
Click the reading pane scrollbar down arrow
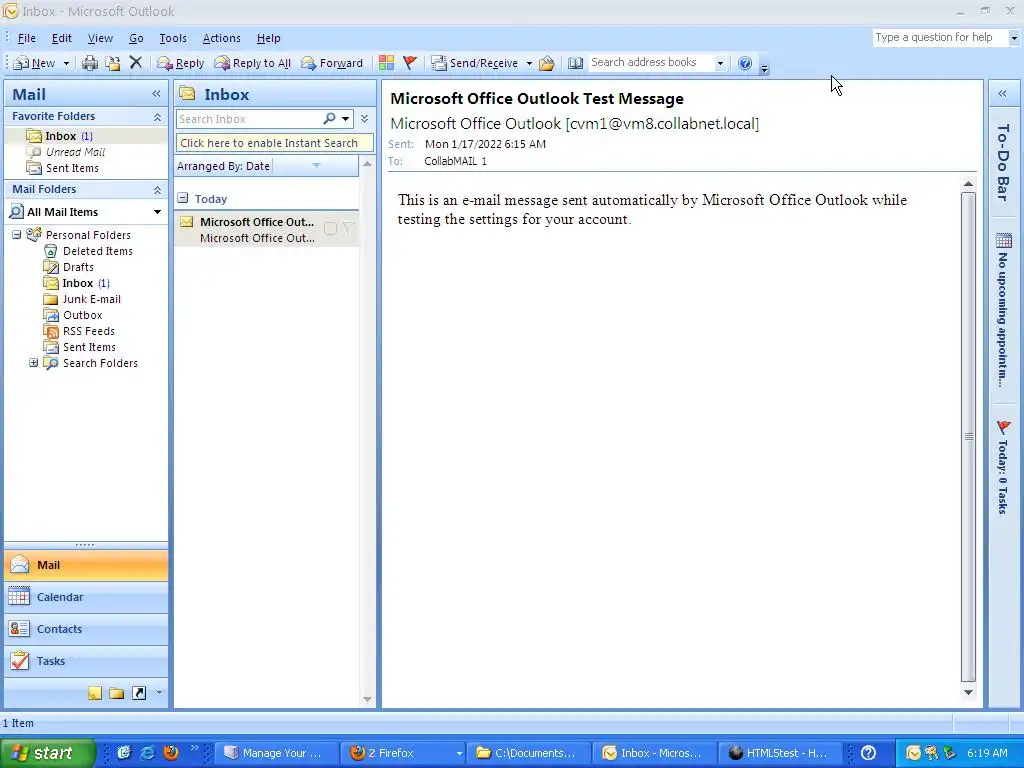(968, 692)
